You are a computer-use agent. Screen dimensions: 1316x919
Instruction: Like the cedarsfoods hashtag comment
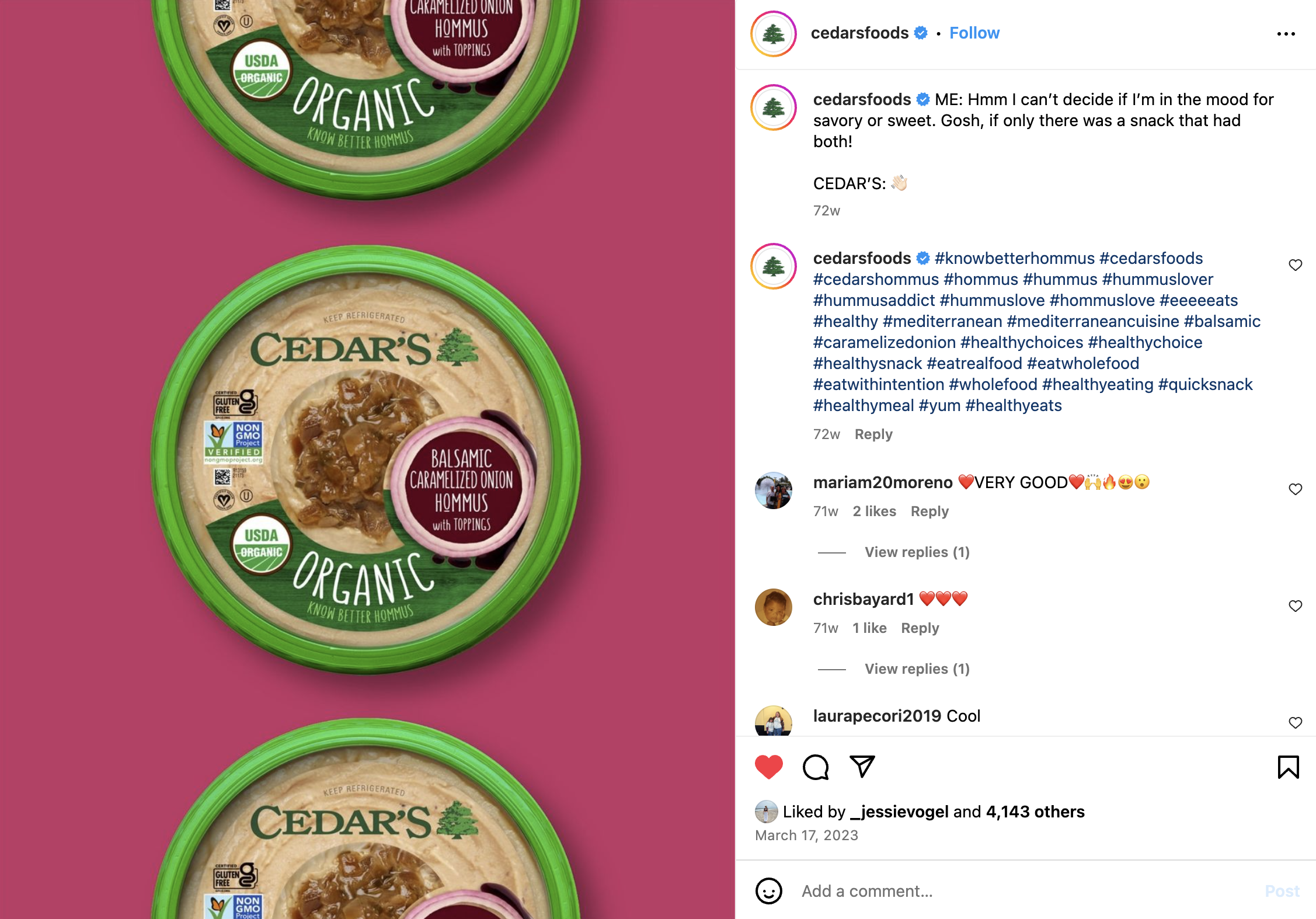(x=1295, y=265)
